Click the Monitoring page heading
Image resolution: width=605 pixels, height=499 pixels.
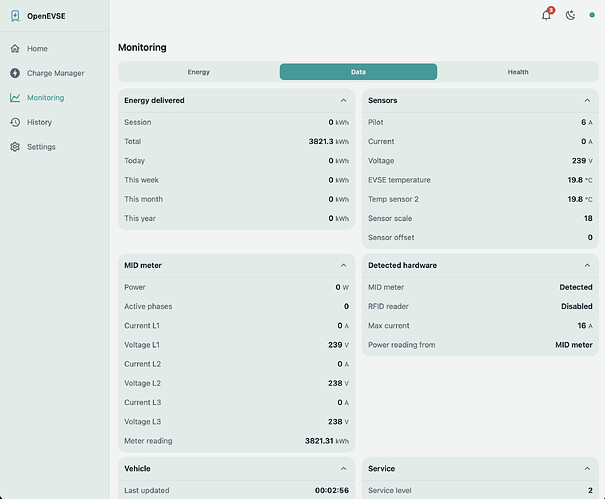[142, 47]
